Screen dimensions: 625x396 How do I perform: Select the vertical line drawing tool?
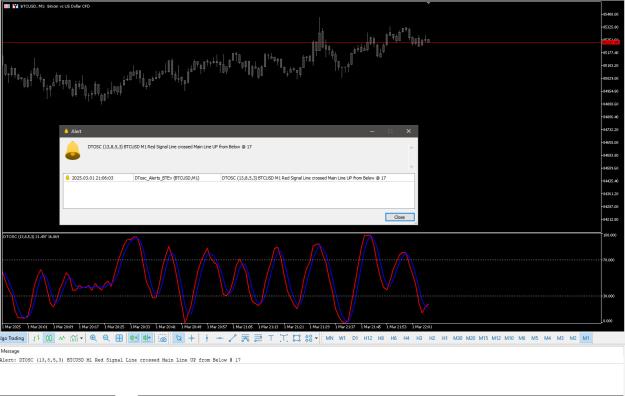click(206, 338)
